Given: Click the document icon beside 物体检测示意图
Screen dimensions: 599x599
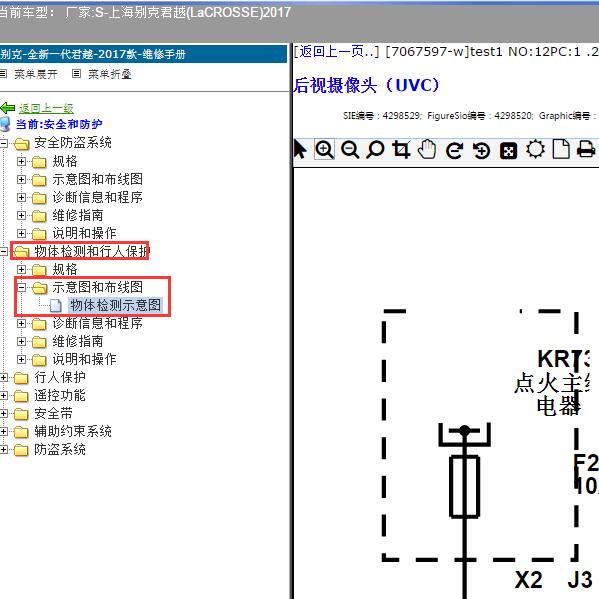Looking at the screenshot, I should [56, 305].
